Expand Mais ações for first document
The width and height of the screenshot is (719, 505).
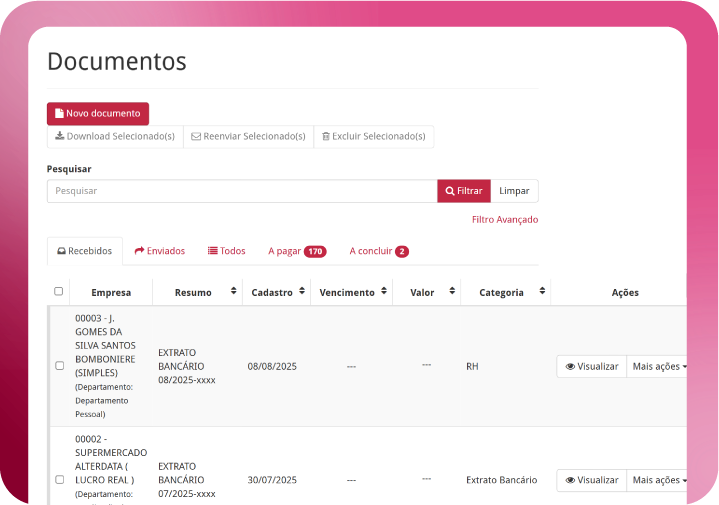[659, 366]
